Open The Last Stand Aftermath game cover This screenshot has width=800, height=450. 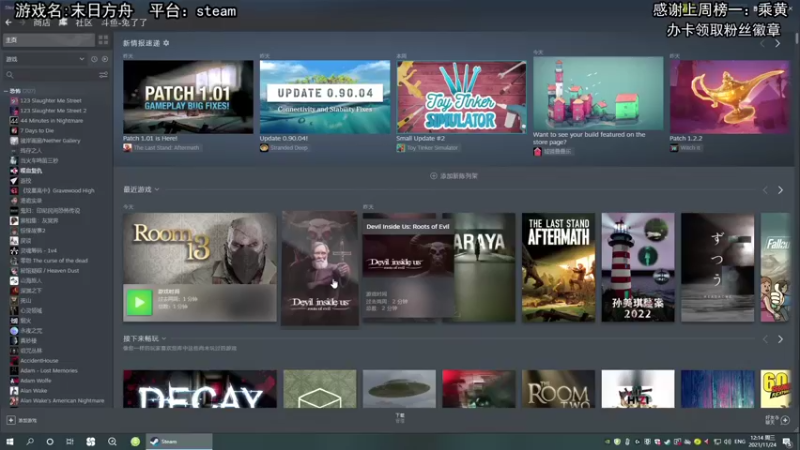click(x=558, y=267)
